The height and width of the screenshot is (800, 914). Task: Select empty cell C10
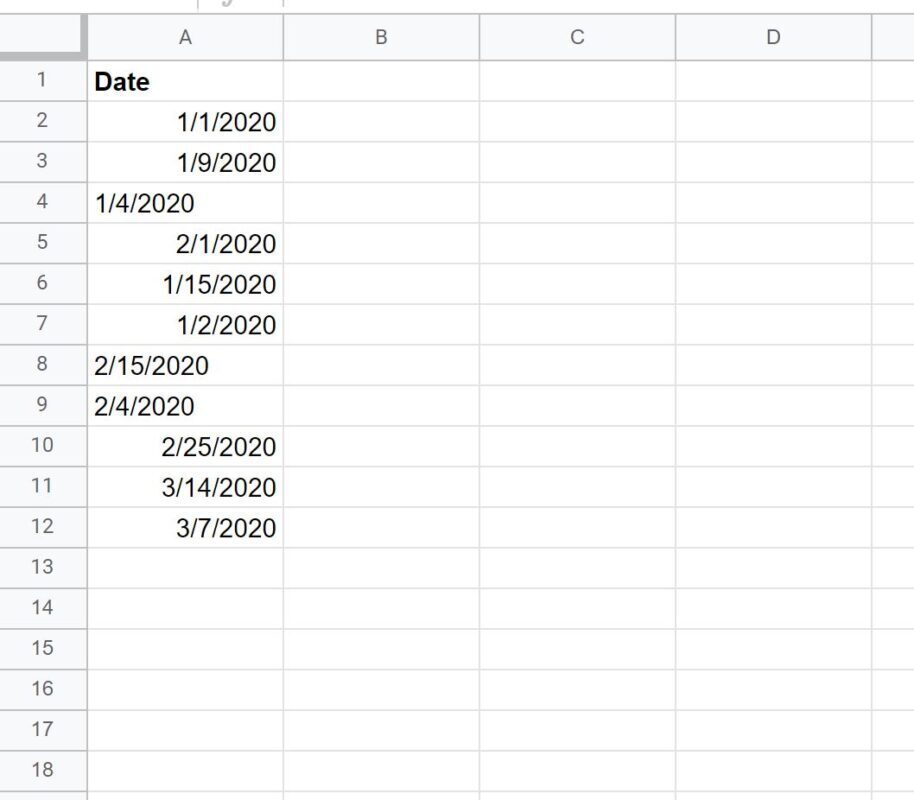tap(577, 446)
